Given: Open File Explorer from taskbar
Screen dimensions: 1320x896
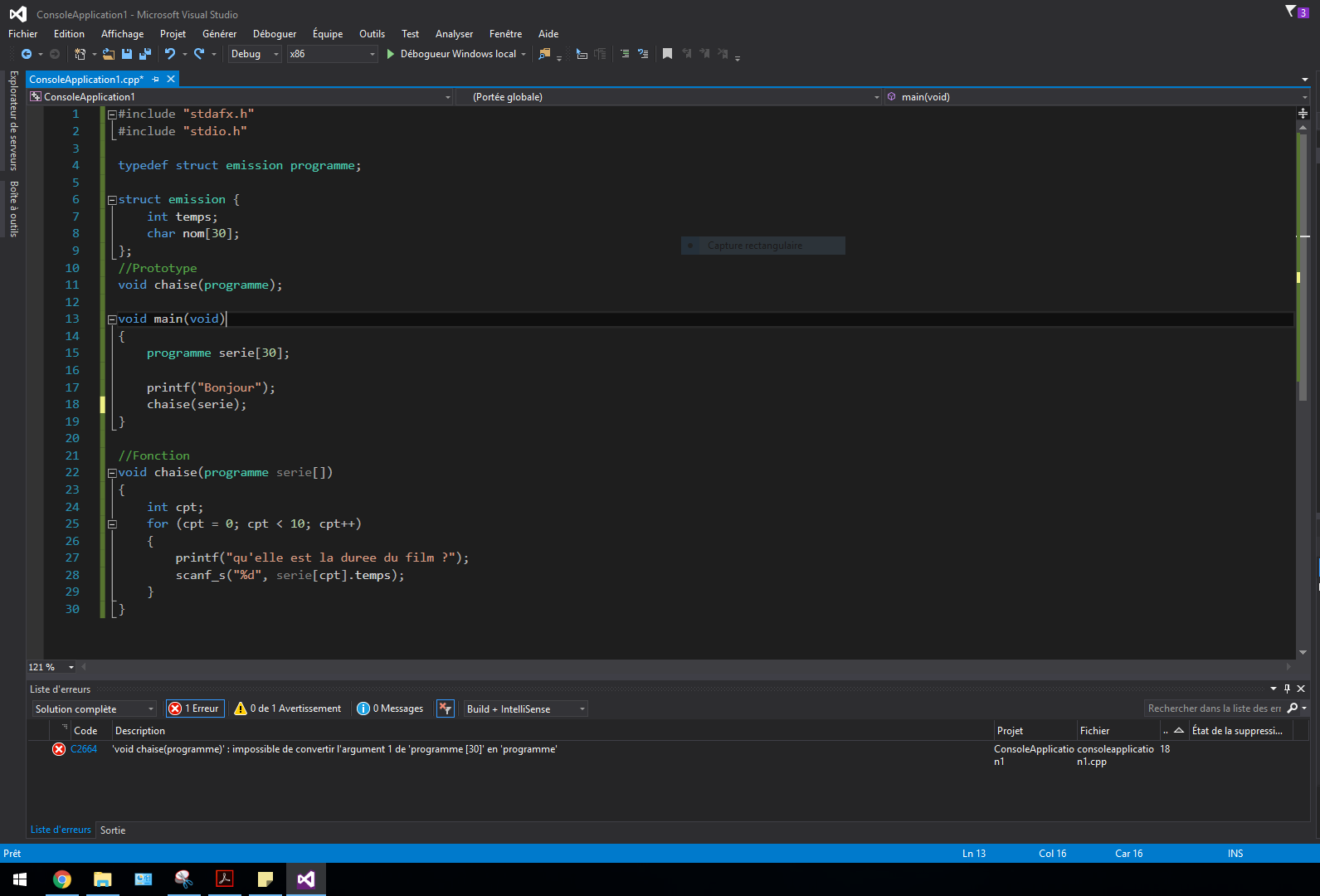Looking at the screenshot, I should pyautogui.click(x=102, y=879).
